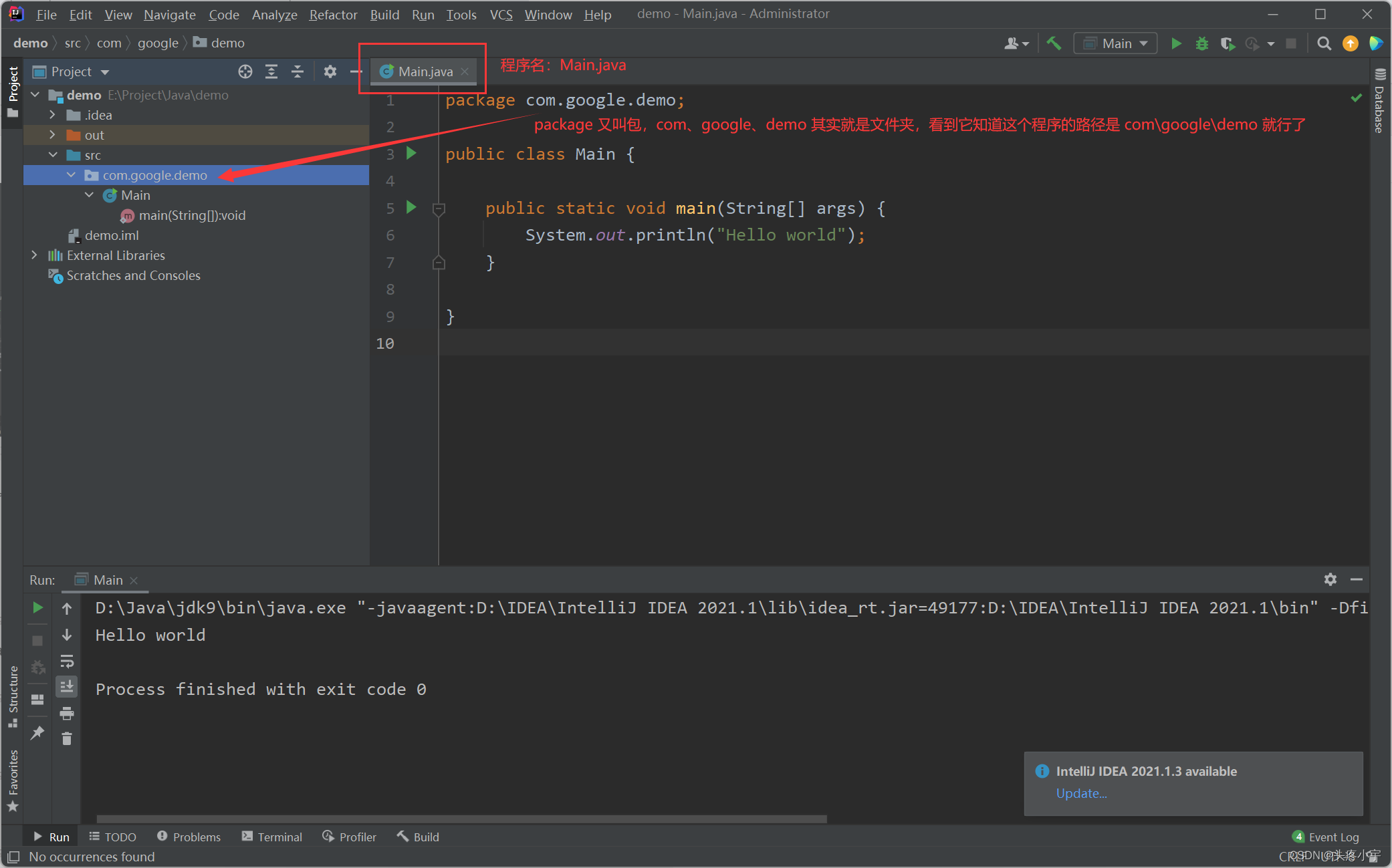Collapse the src folder in project tree
Viewport: 1392px width, 868px height.
53,155
